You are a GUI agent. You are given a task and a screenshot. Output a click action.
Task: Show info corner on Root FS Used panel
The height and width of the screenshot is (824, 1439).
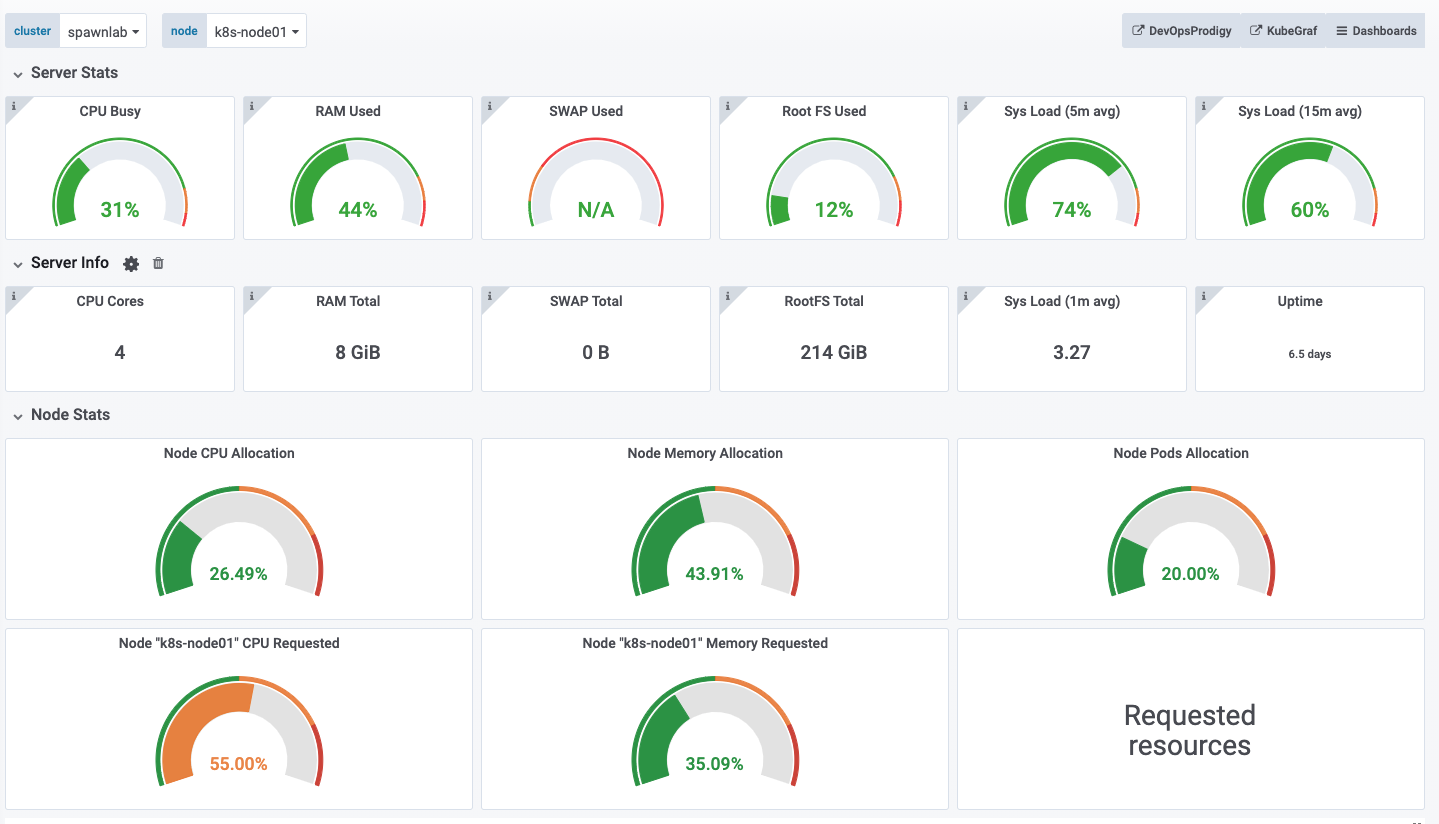(727, 105)
